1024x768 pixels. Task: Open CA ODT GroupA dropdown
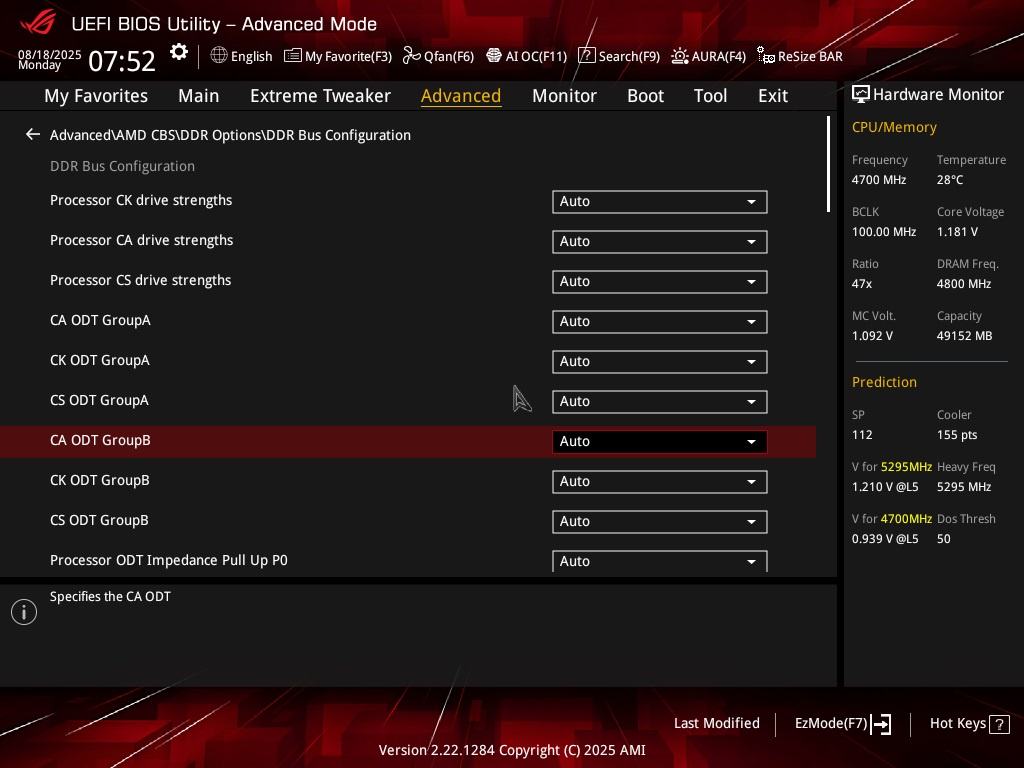(x=659, y=321)
